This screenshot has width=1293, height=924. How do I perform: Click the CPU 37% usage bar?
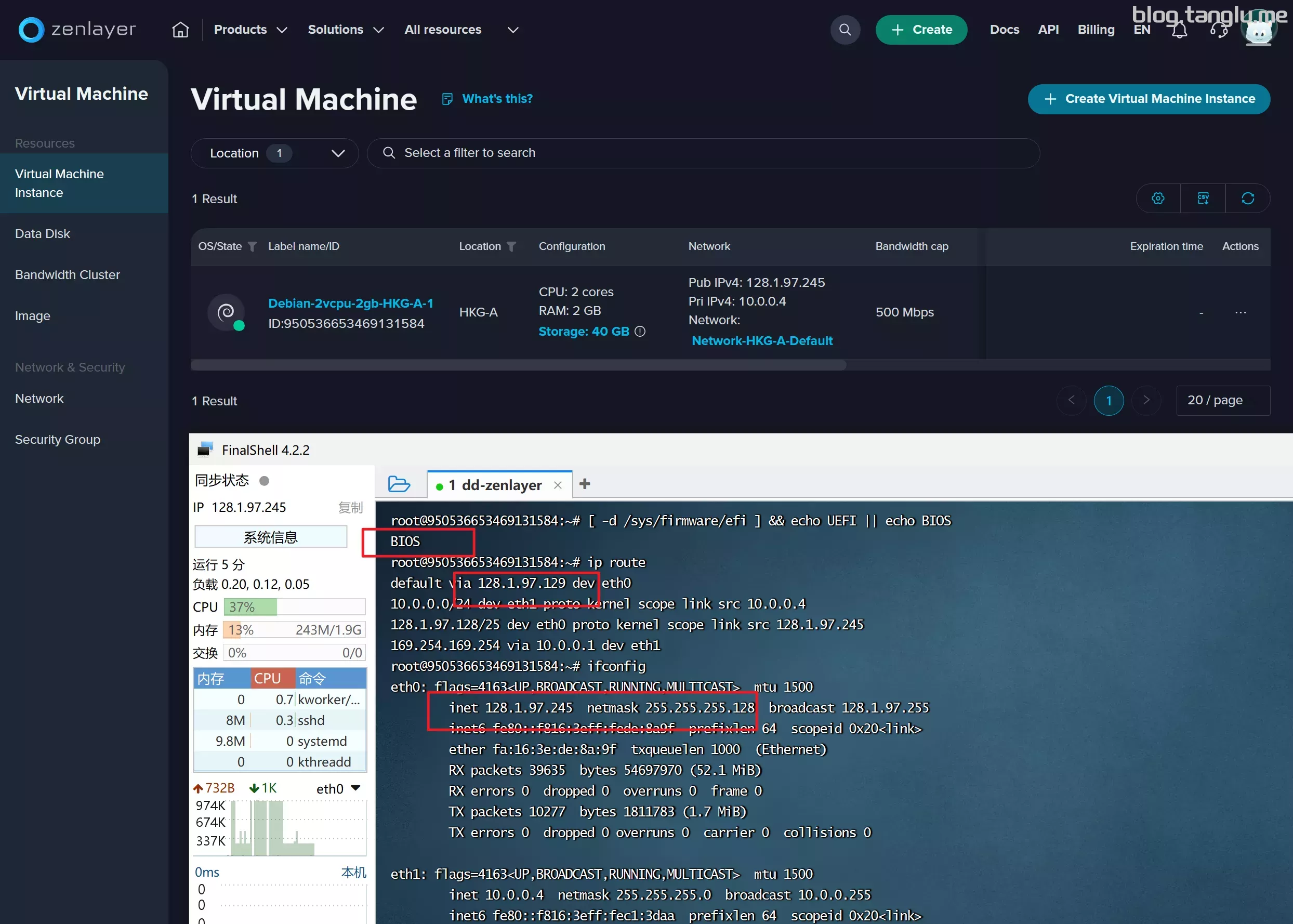coord(295,607)
